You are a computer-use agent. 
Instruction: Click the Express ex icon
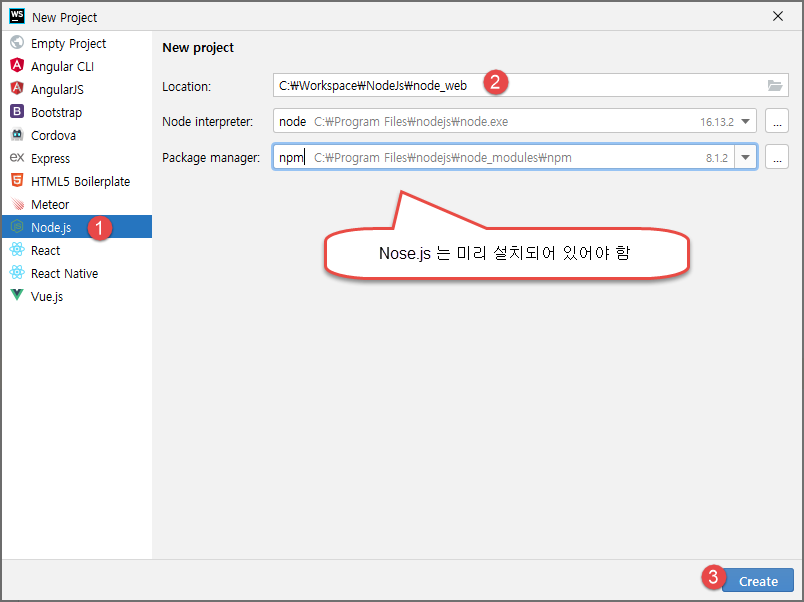coord(17,157)
